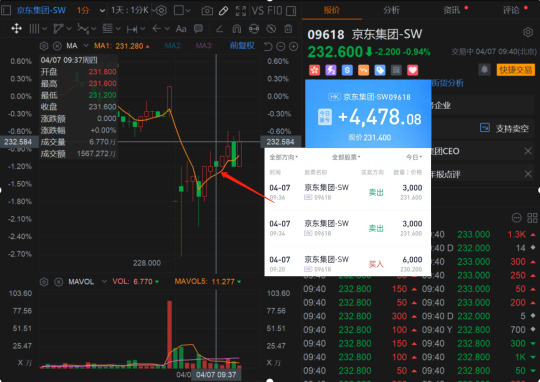Viewport: 540px width, 382px height.
Task: Remove the MAVOL indicator with X icon
Action: pyautogui.click(x=59, y=282)
